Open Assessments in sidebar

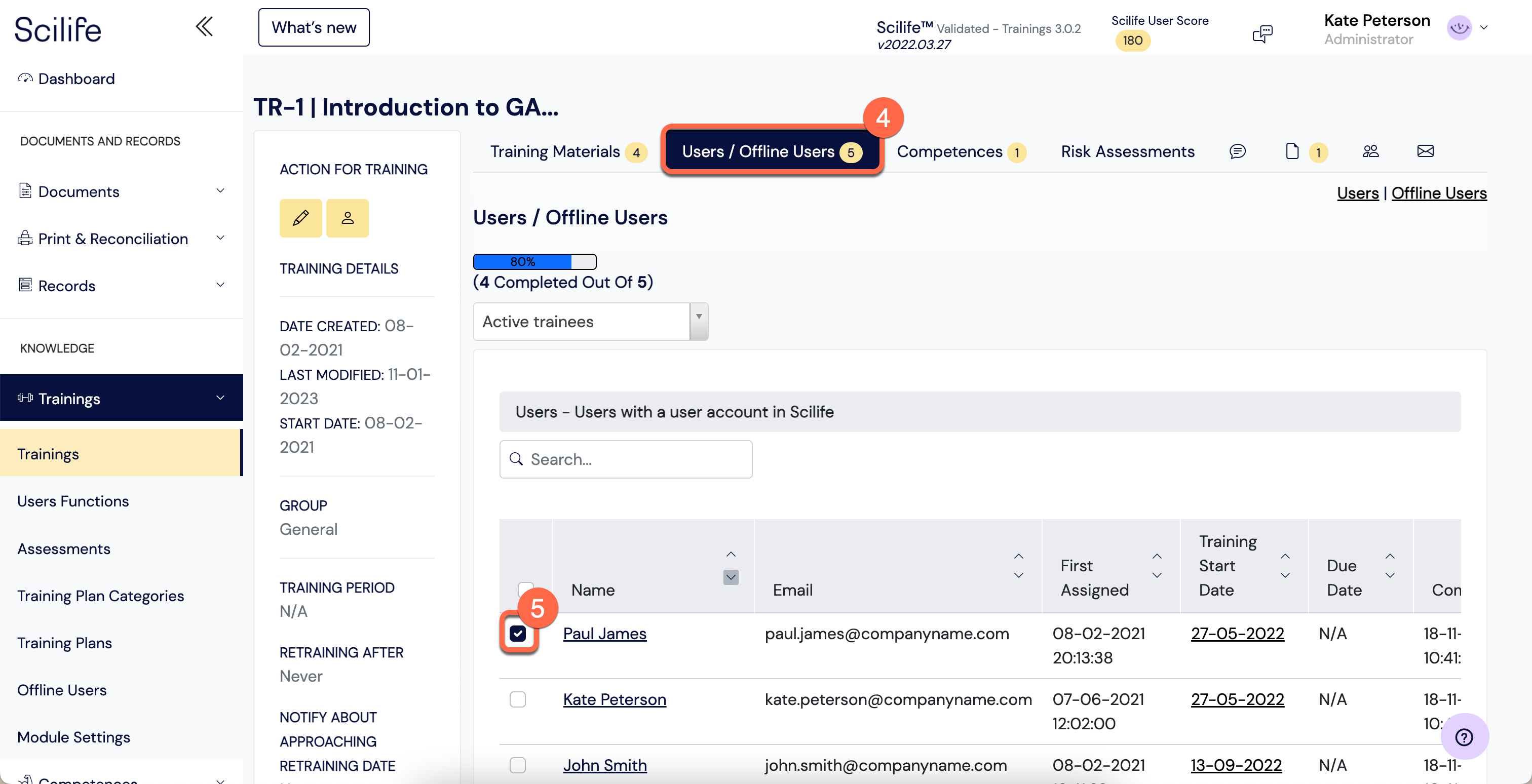[64, 548]
